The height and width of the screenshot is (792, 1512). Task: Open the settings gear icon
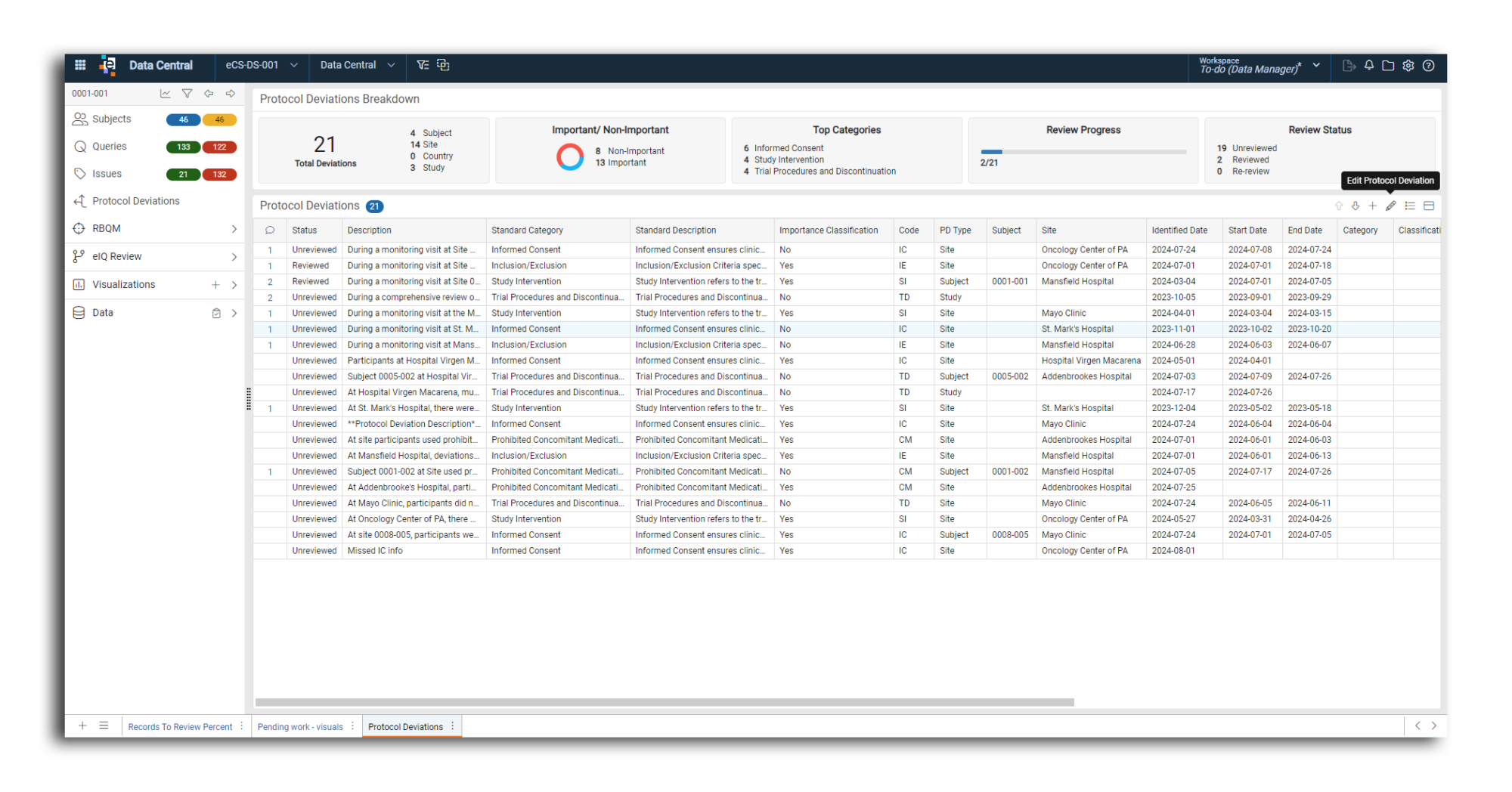tap(1408, 66)
